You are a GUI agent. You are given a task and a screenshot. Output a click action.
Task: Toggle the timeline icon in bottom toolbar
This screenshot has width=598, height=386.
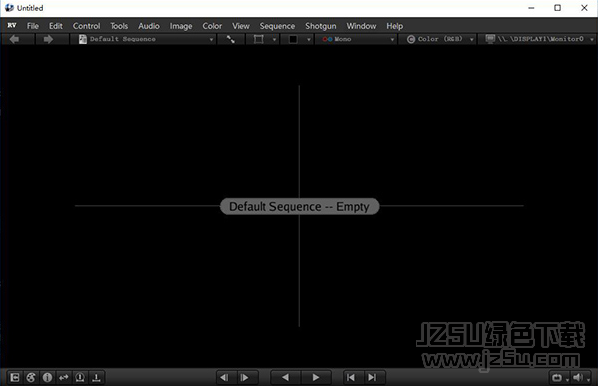(x=96, y=378)
